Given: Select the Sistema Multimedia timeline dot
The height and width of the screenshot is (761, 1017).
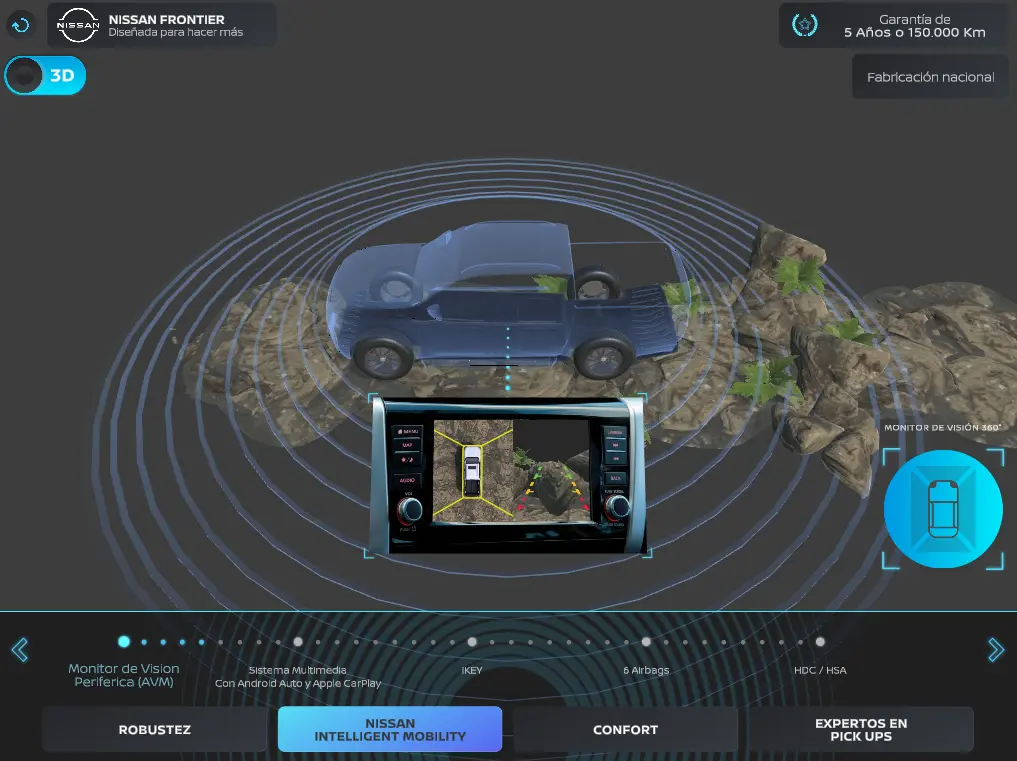Looking at the screenshot, I should click(298, 642).
